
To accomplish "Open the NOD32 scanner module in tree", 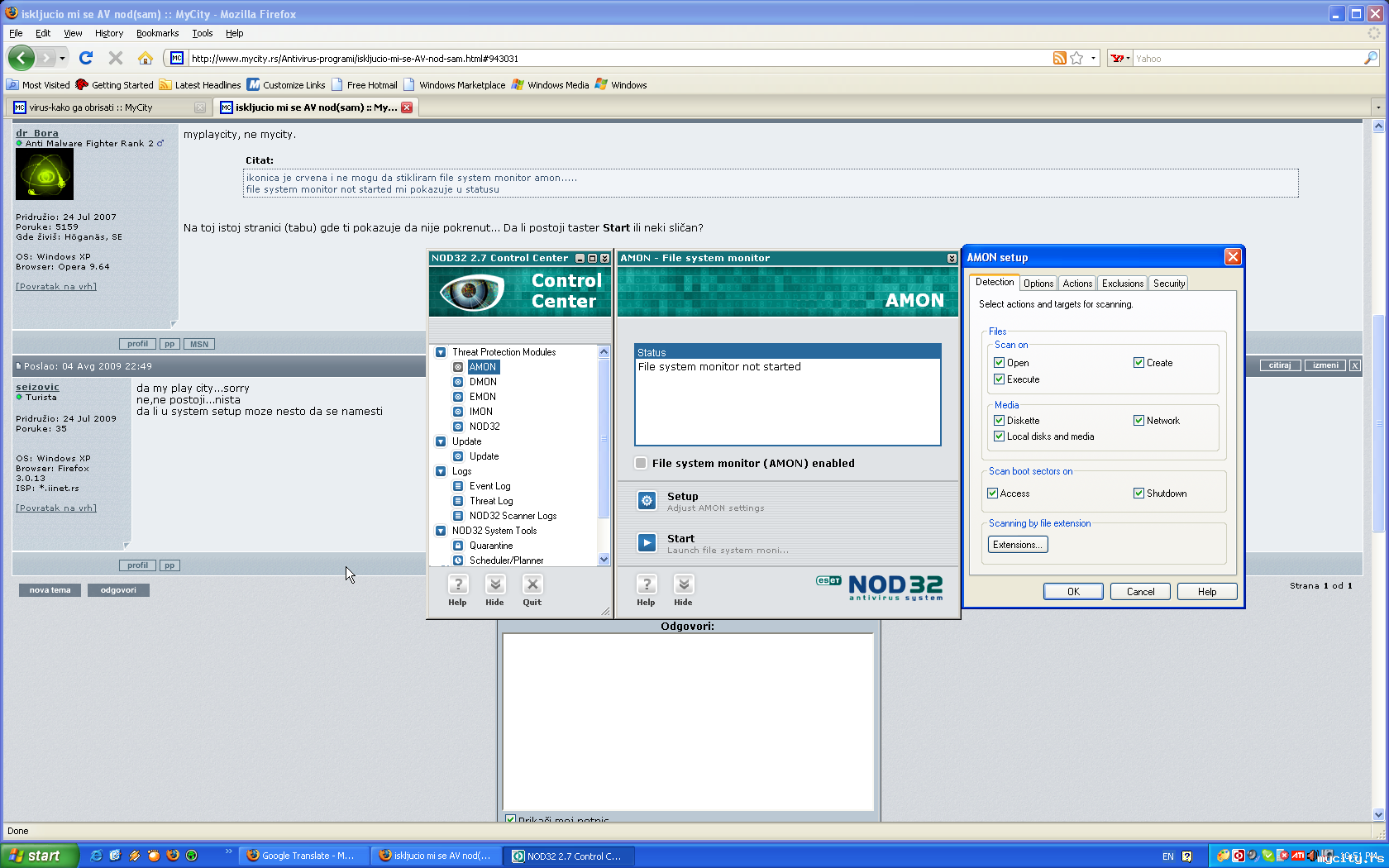I will pyautogui.click(x=484, y=427).
